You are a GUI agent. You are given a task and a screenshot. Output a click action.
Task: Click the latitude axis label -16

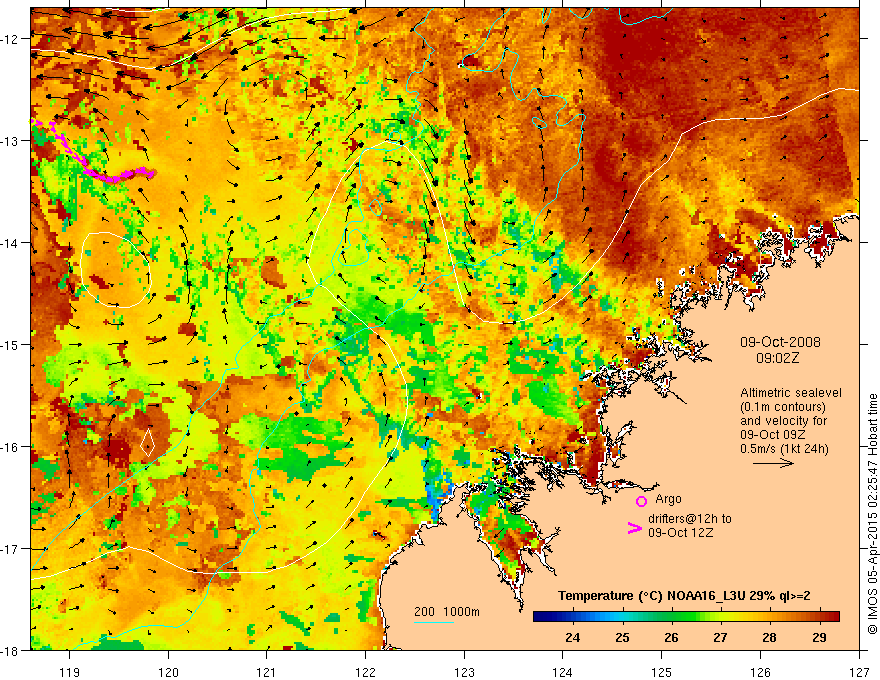tap(11, 447)
